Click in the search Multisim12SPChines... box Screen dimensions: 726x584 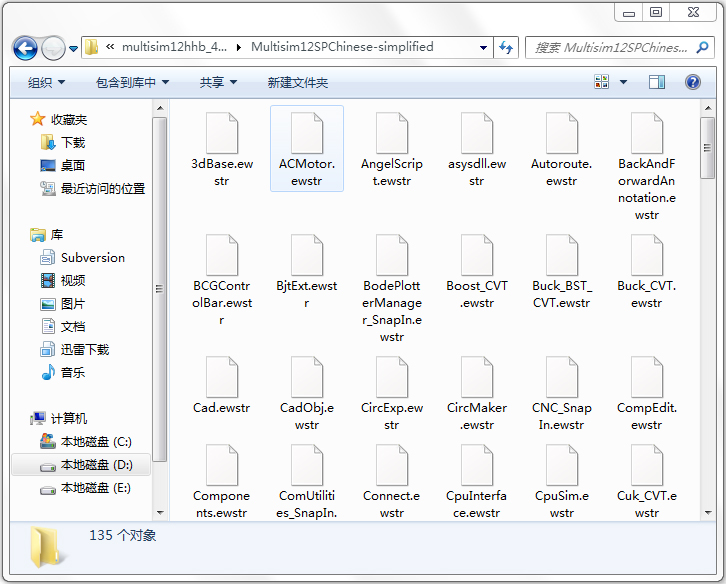coord(611,47)
